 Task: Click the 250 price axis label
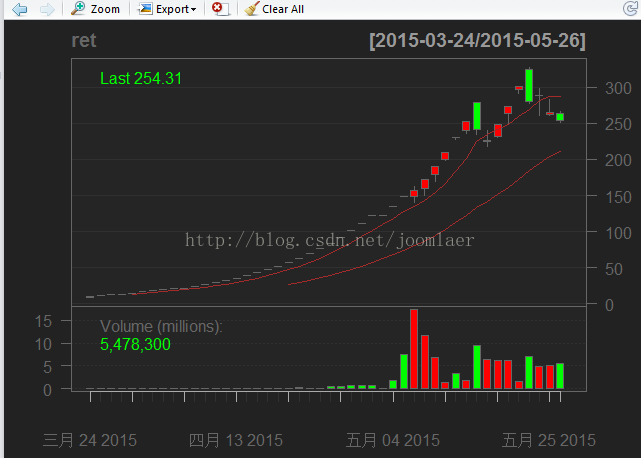click(618, 124)
